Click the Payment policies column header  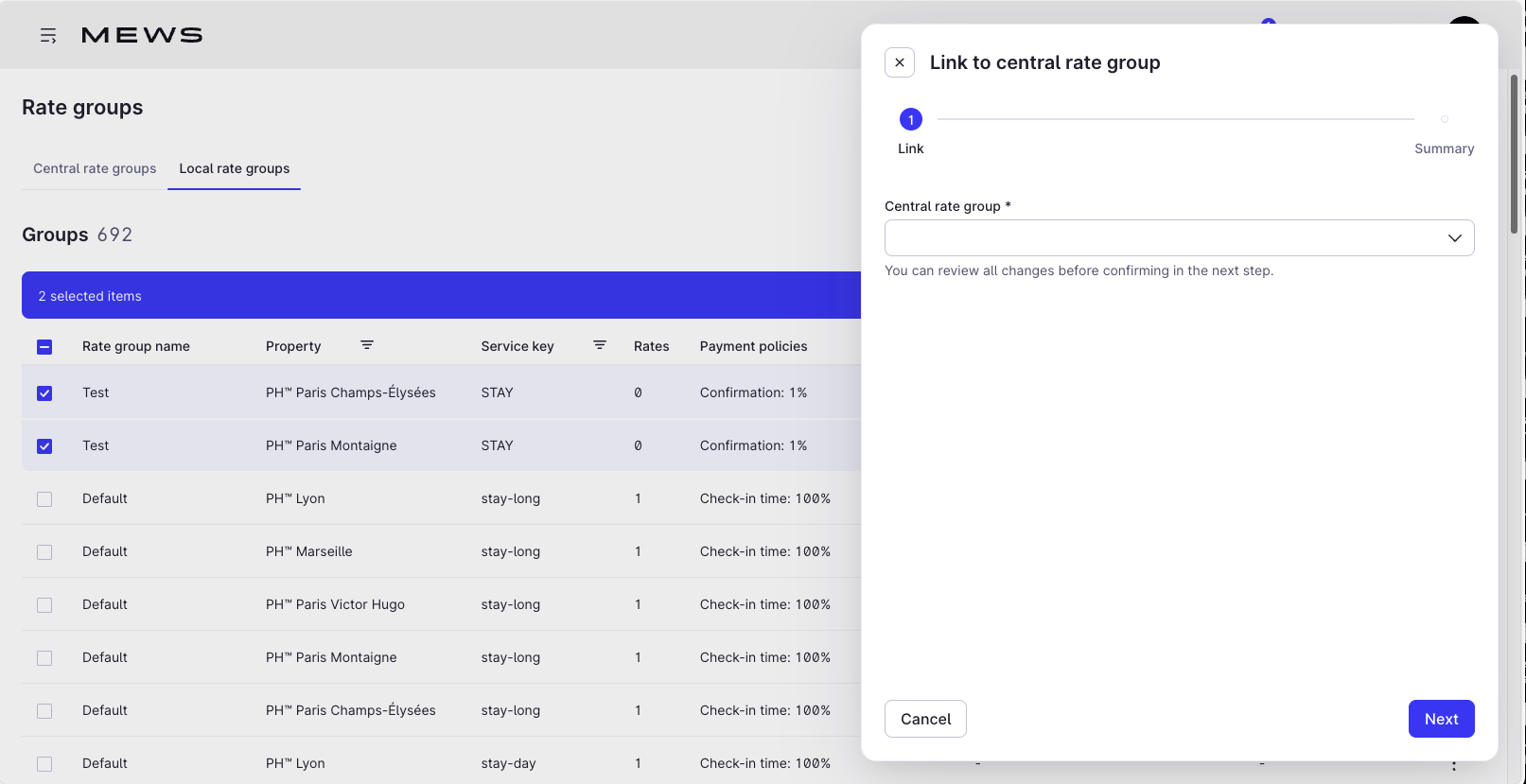coord(754,346)
